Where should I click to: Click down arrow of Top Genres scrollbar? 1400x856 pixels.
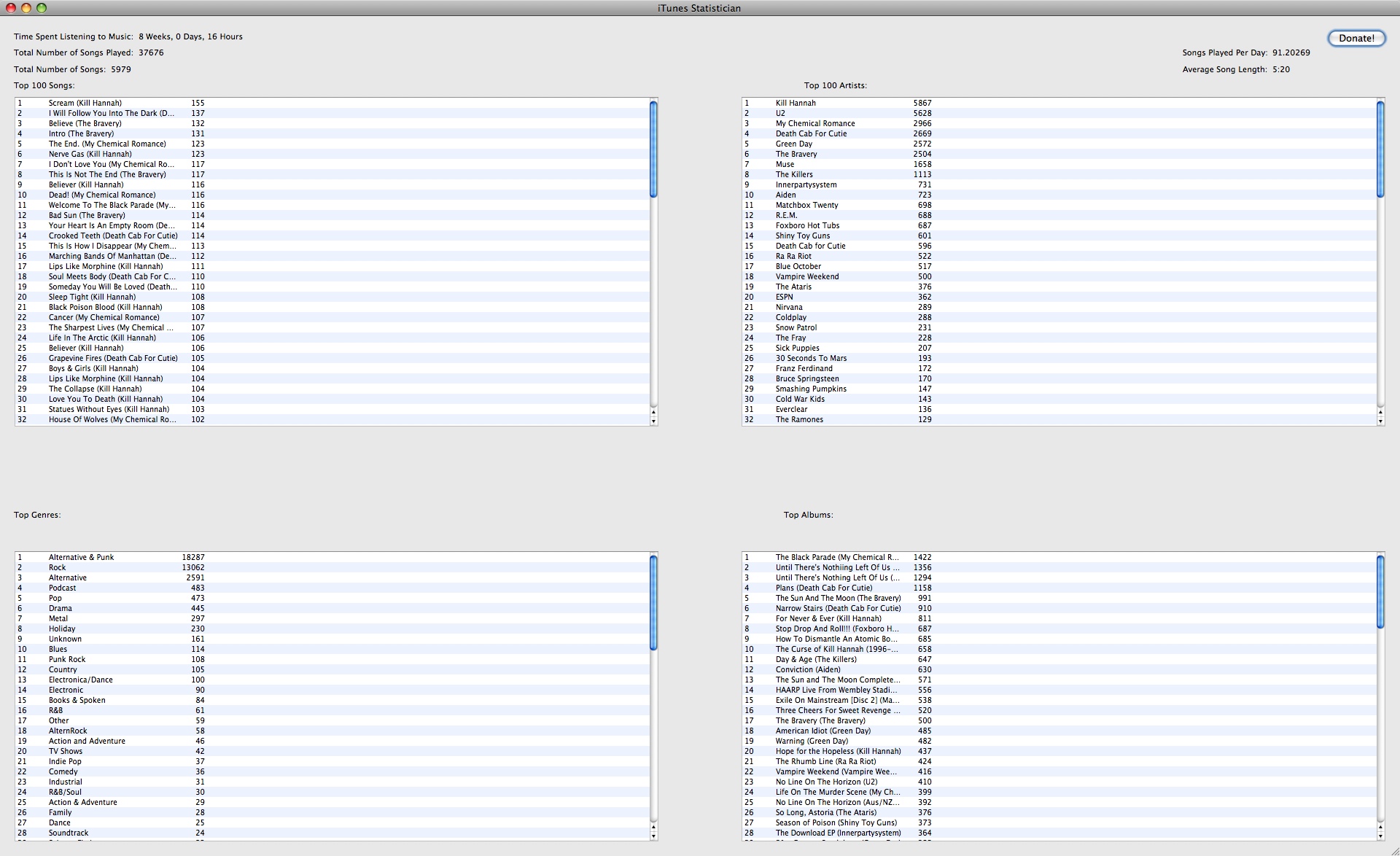click(653, 836)
